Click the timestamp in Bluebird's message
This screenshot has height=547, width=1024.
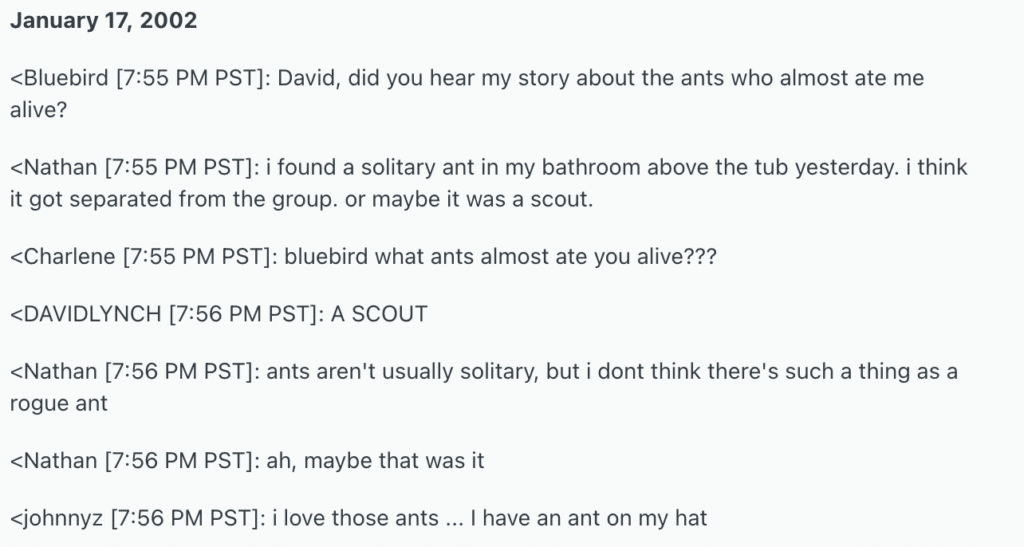[x=191, y=78]
